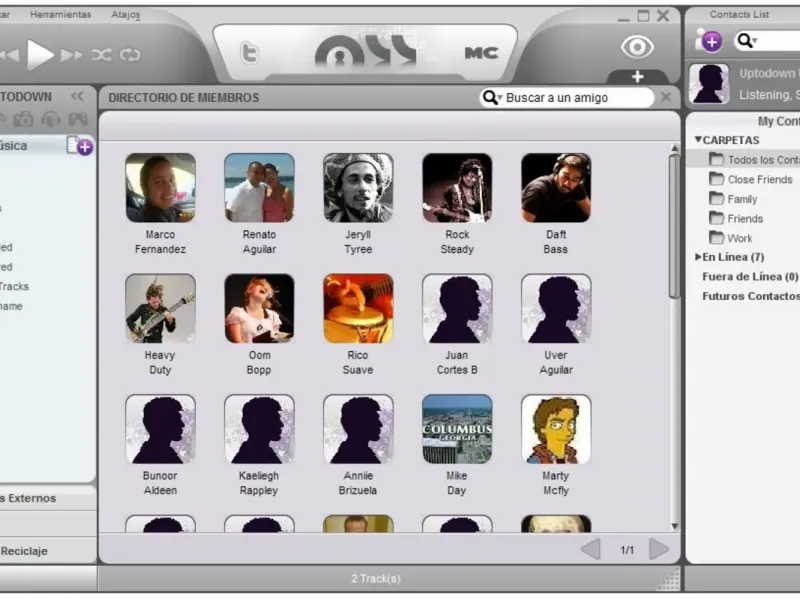
Task: Select the Futuros Contactos group
Action: pyautogui.click(x=751, y=296)
